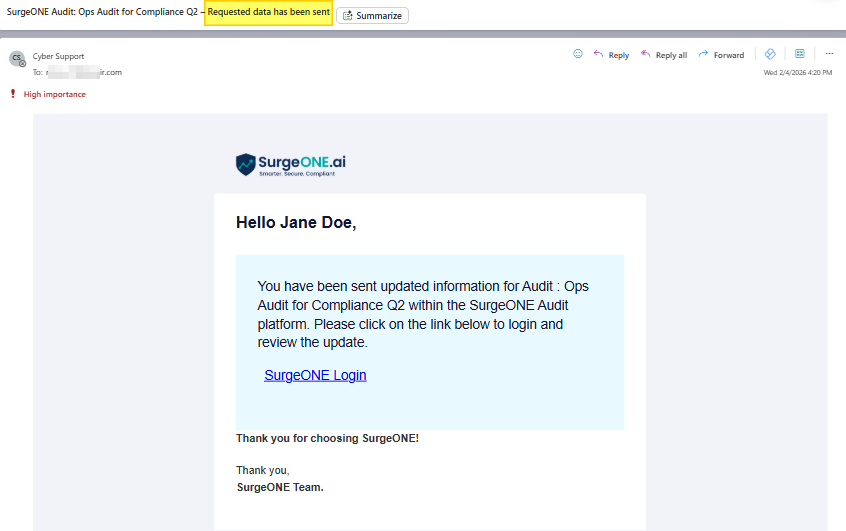Click the Summarize button
The image size is (846, 531).
(x=372, y=16)
